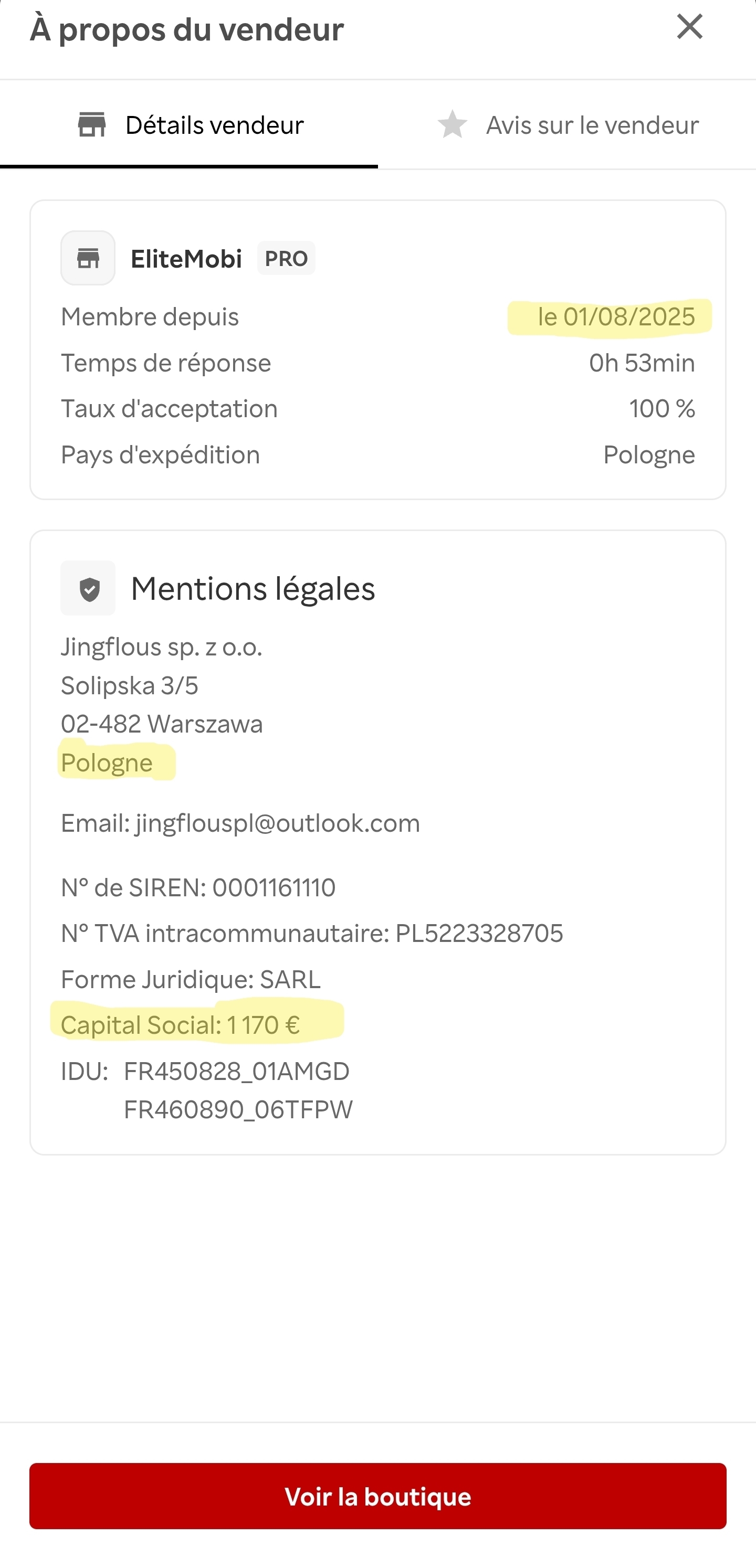Switch to Avis sur le vendeur tab
This screenshot has width=756, height=1568.
tap(592, 125)
